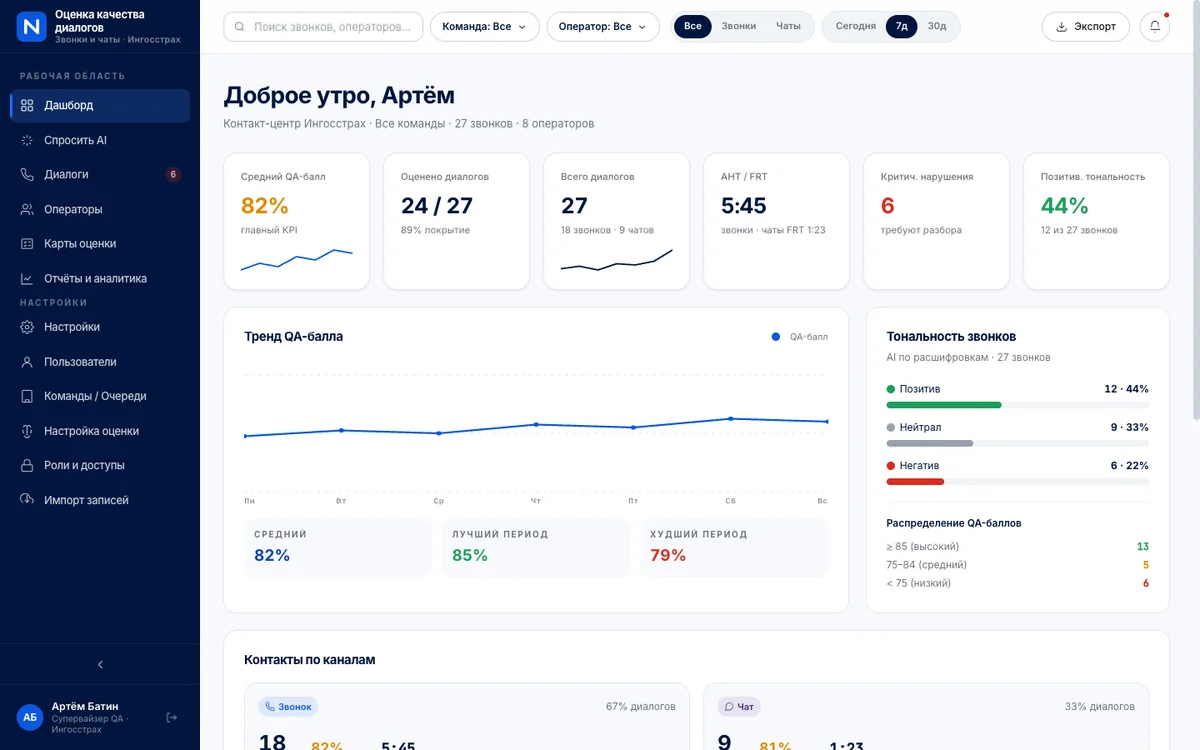Click the QA-балл legend dot
Screen dimensions: 1200x750
coord(776,337)
